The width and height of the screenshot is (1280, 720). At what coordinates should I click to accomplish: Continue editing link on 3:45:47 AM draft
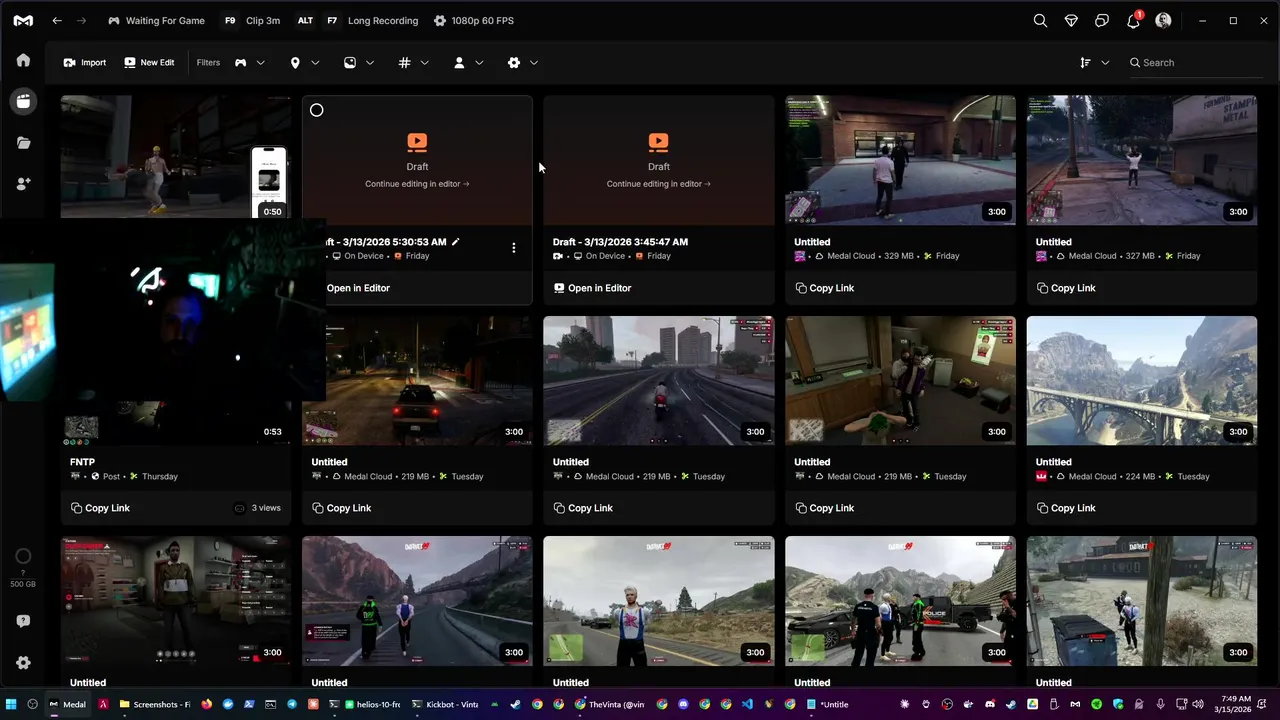tap(658, 184)
